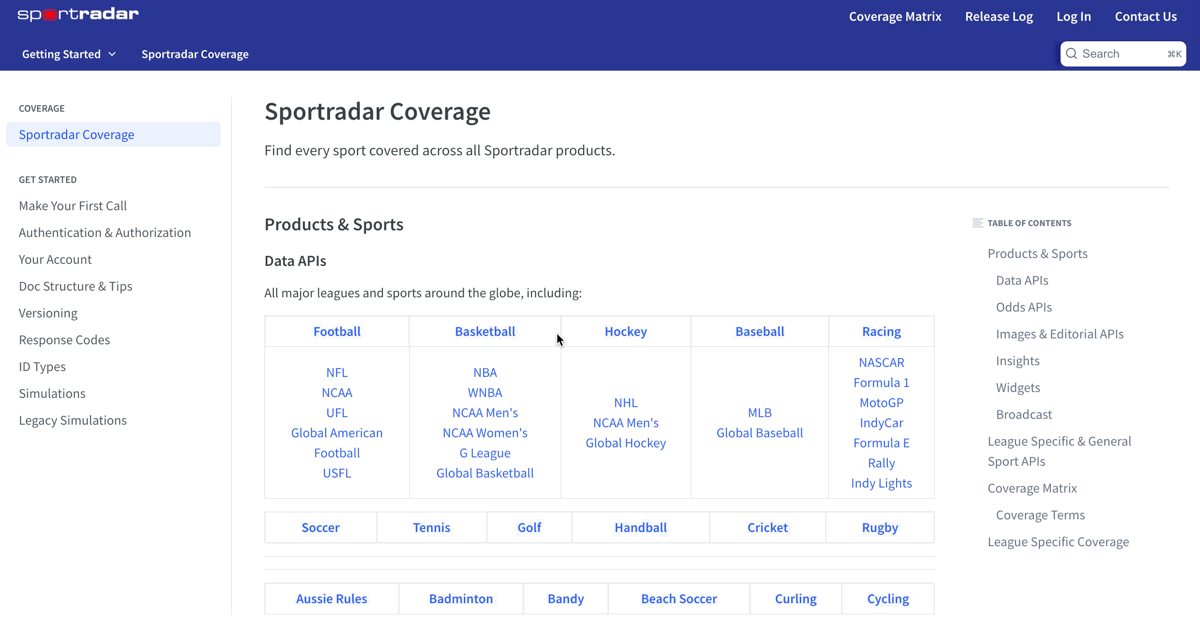Click the Hockey header link
1200x624 pixels.
click(x=626, y=331)
